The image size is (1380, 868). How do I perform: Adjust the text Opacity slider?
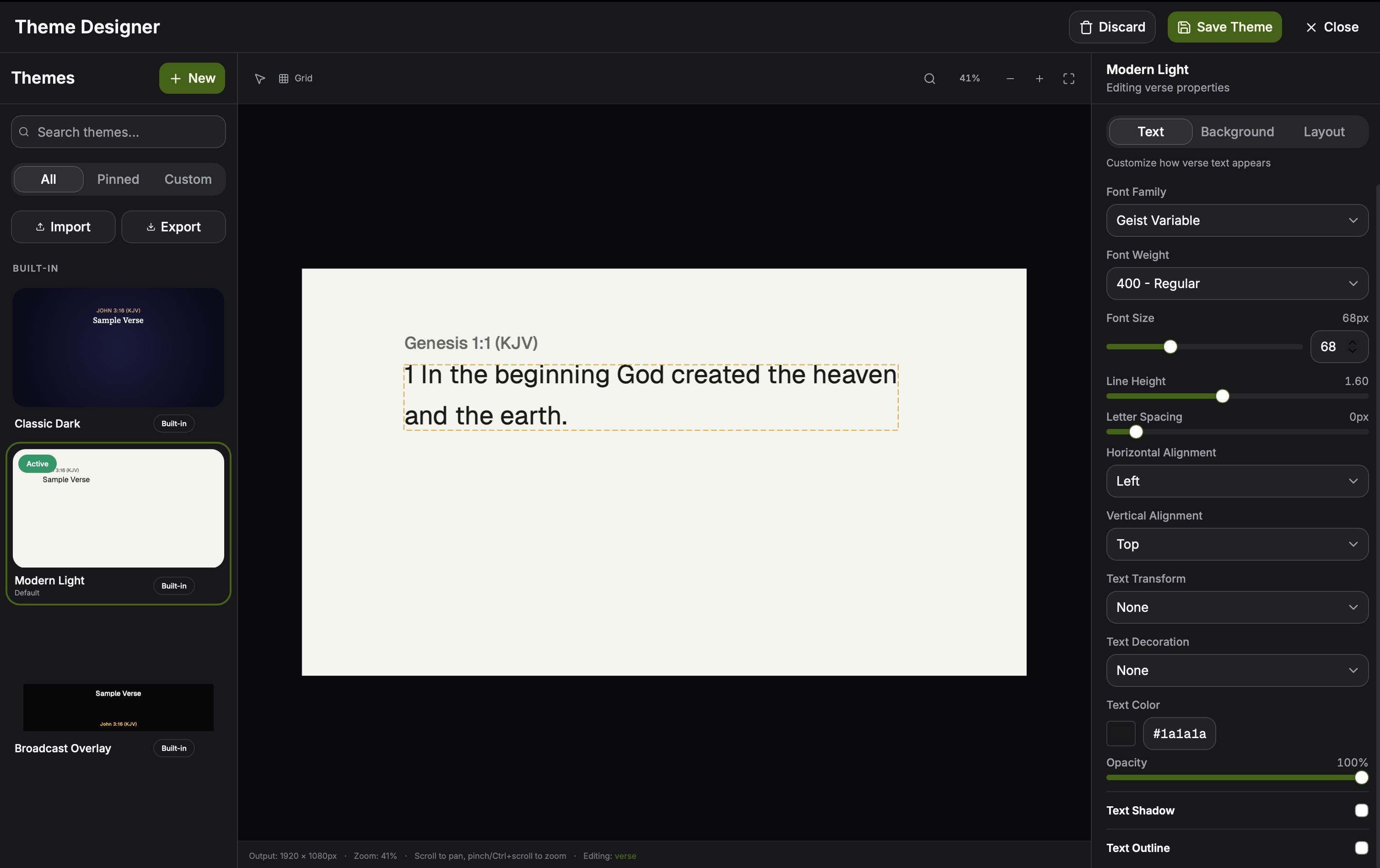[1362, 777]
